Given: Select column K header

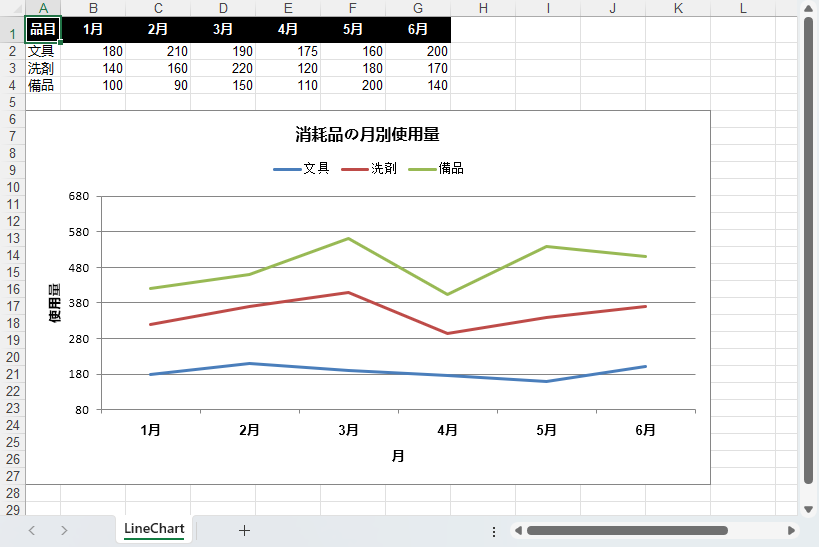Looking at the screenshot, I should pyautogui.click(x=678, y=8).
